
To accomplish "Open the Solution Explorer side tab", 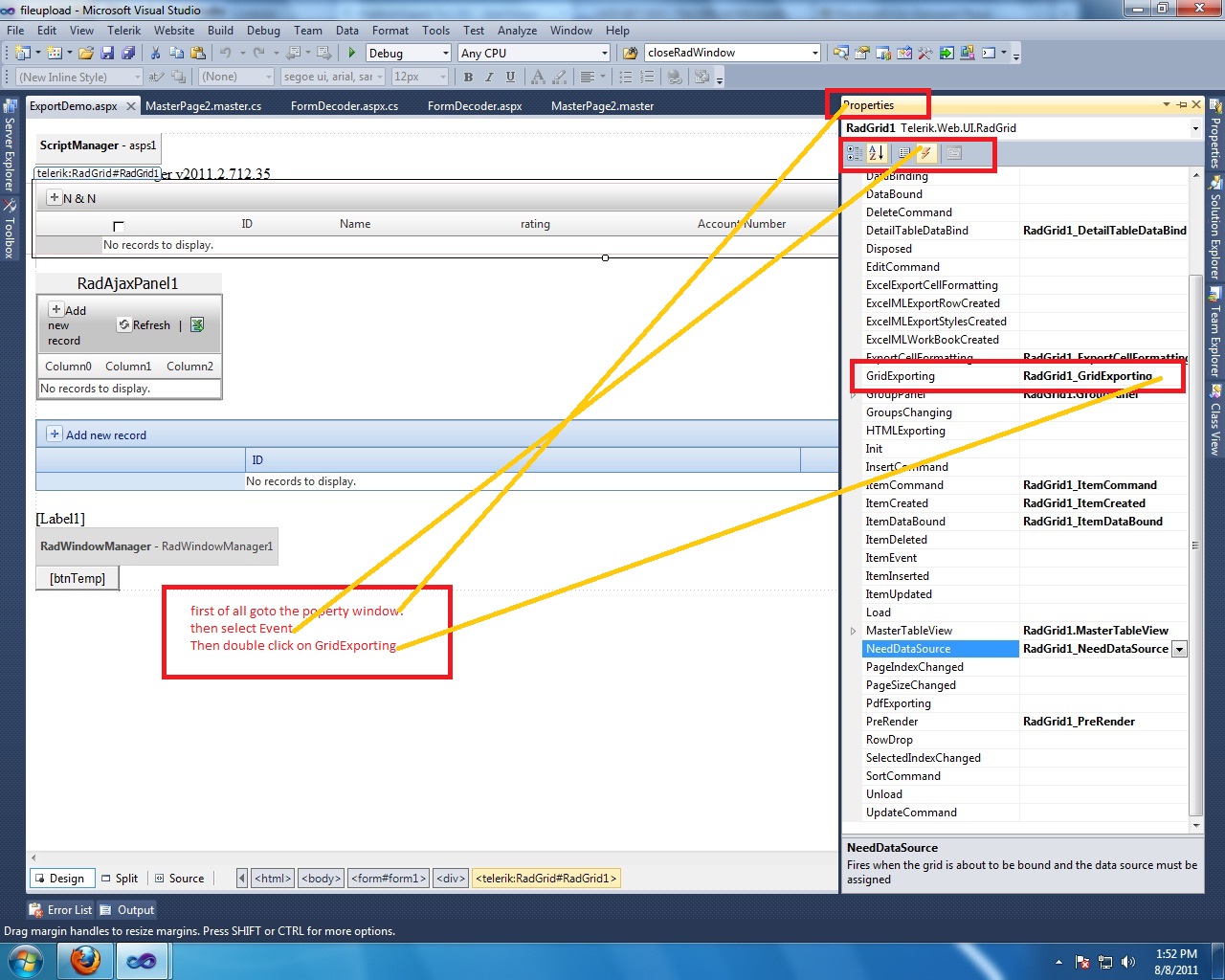I will [1215, 229].
